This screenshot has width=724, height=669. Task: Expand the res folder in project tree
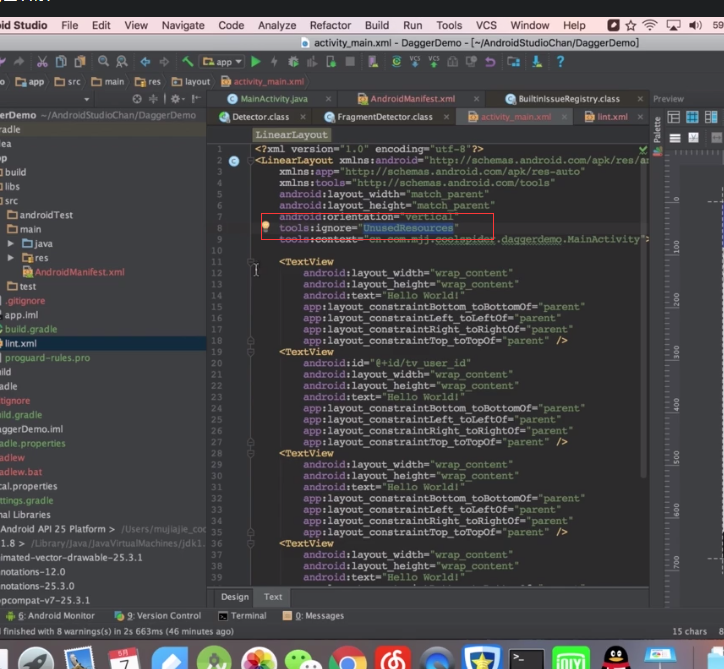coord(11,258)
